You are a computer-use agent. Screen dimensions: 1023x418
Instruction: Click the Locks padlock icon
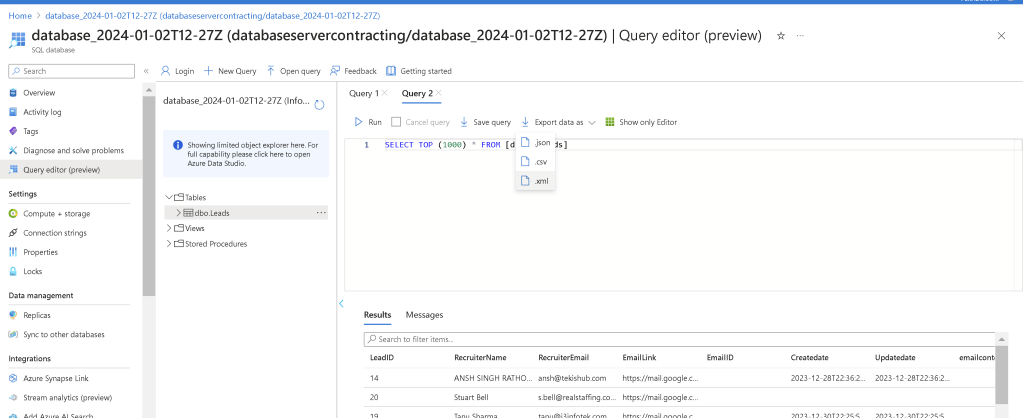pos(13,271)
